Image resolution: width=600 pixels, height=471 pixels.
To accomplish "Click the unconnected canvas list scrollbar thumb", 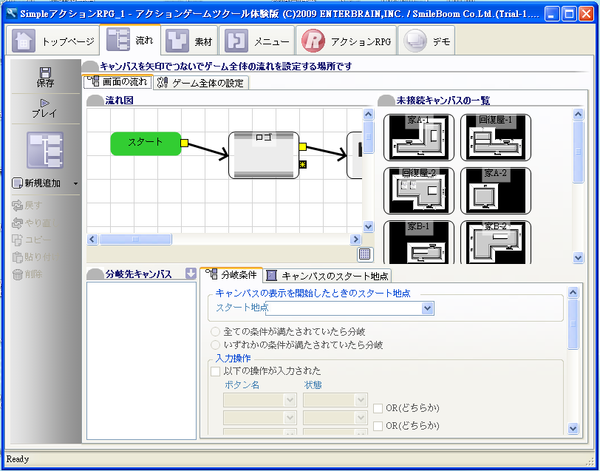I will [x=578, y=152].
